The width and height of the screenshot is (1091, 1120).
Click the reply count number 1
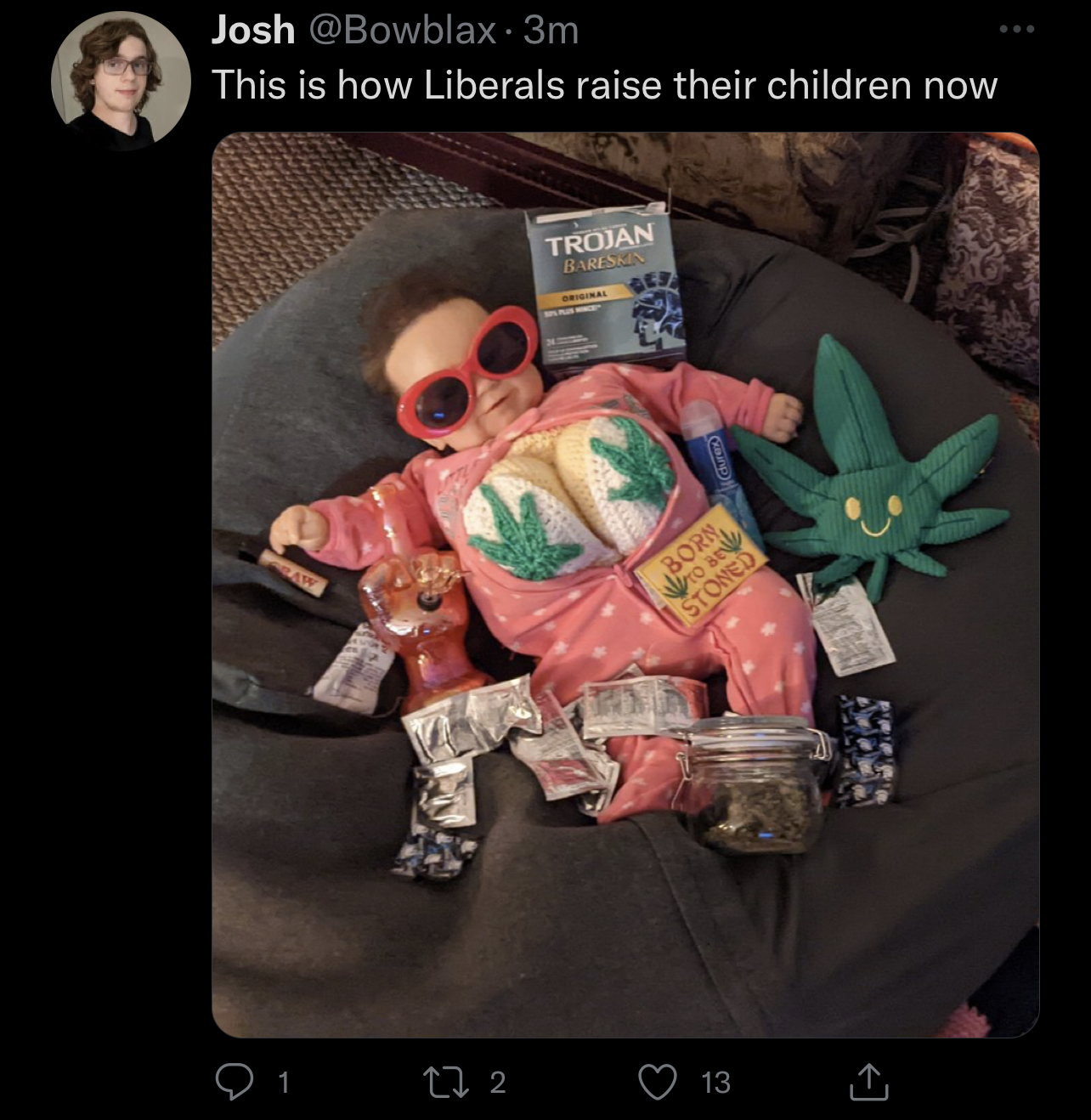284,1082
